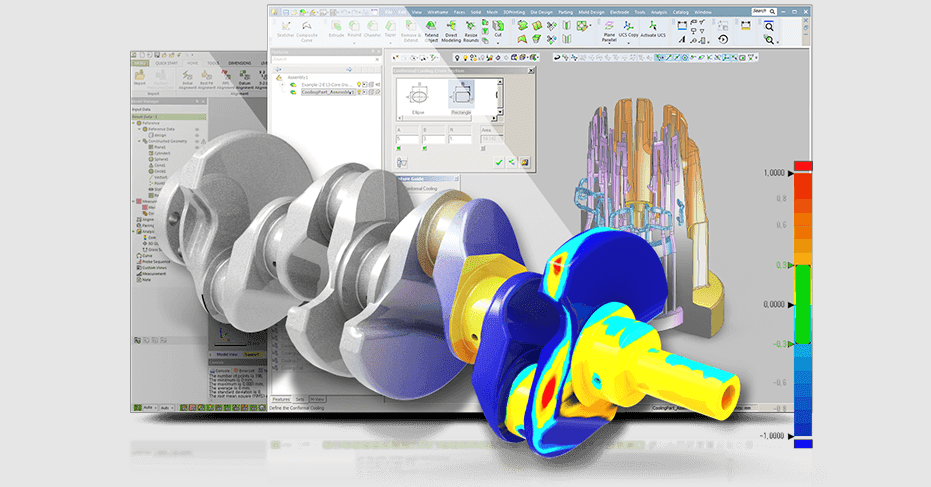
Task: Click the A value input field
Action: coord(407,139)
